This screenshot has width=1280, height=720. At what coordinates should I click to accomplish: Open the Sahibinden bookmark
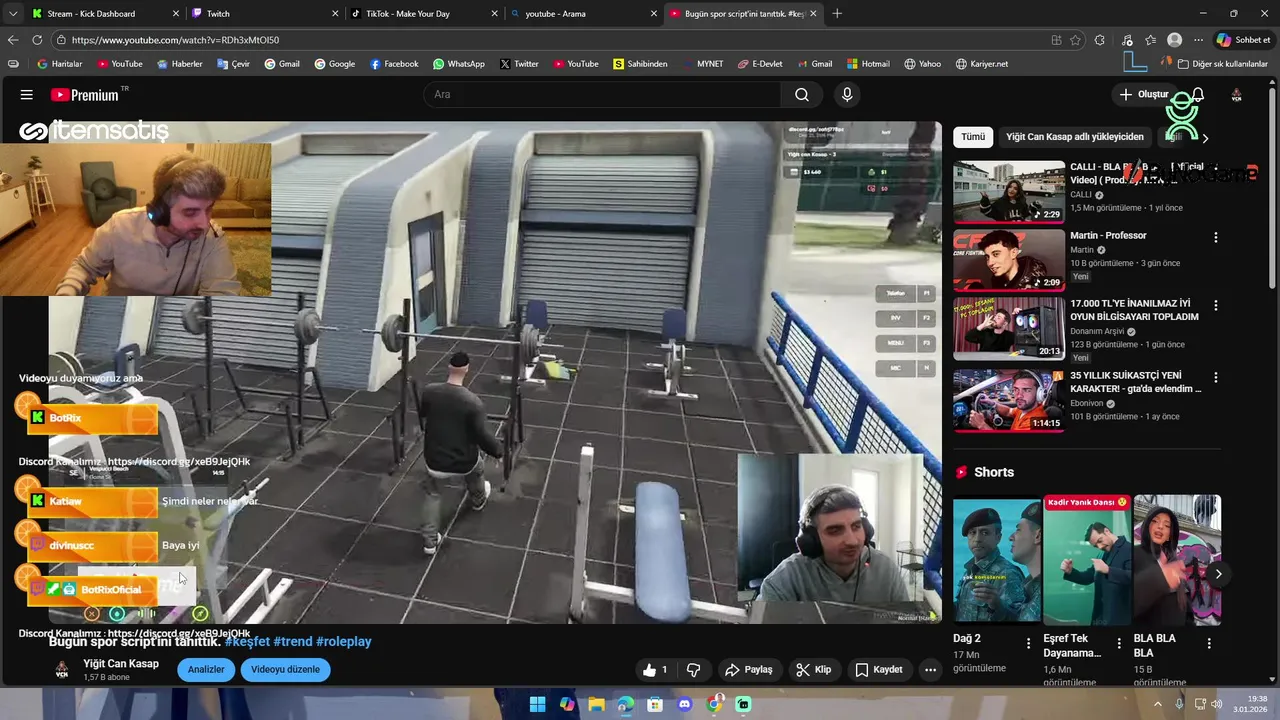pyautogui.click(x=640, y=64)
